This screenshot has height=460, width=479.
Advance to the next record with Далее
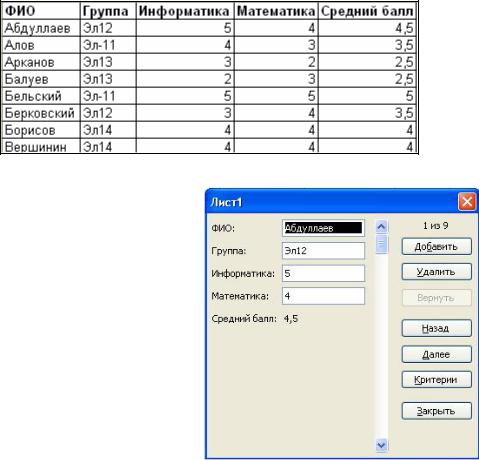click(x=436, y=354)
